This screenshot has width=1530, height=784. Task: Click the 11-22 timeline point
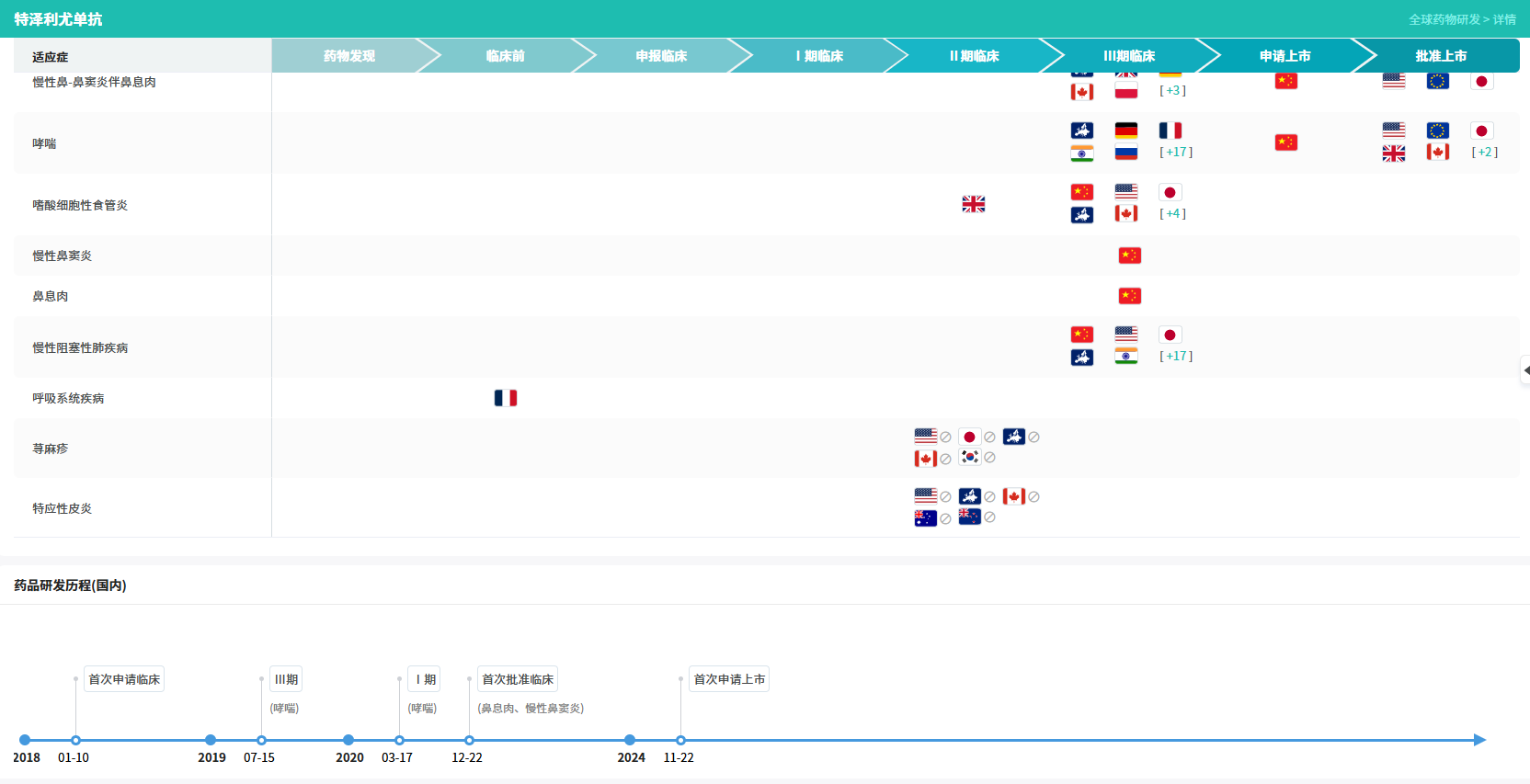pyautogui.click(x=680, y=740)
